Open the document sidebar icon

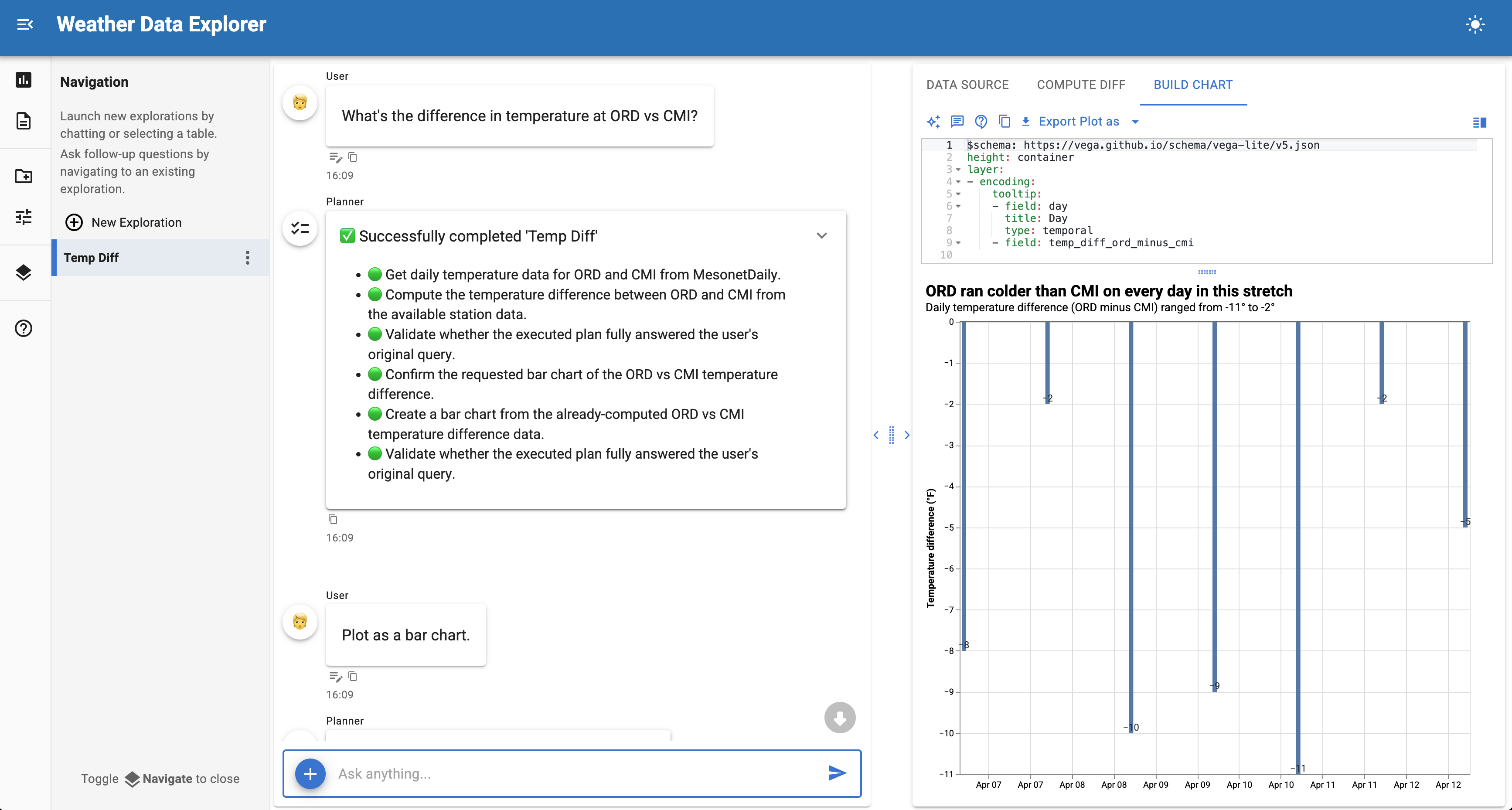click(x=24, y=121)
